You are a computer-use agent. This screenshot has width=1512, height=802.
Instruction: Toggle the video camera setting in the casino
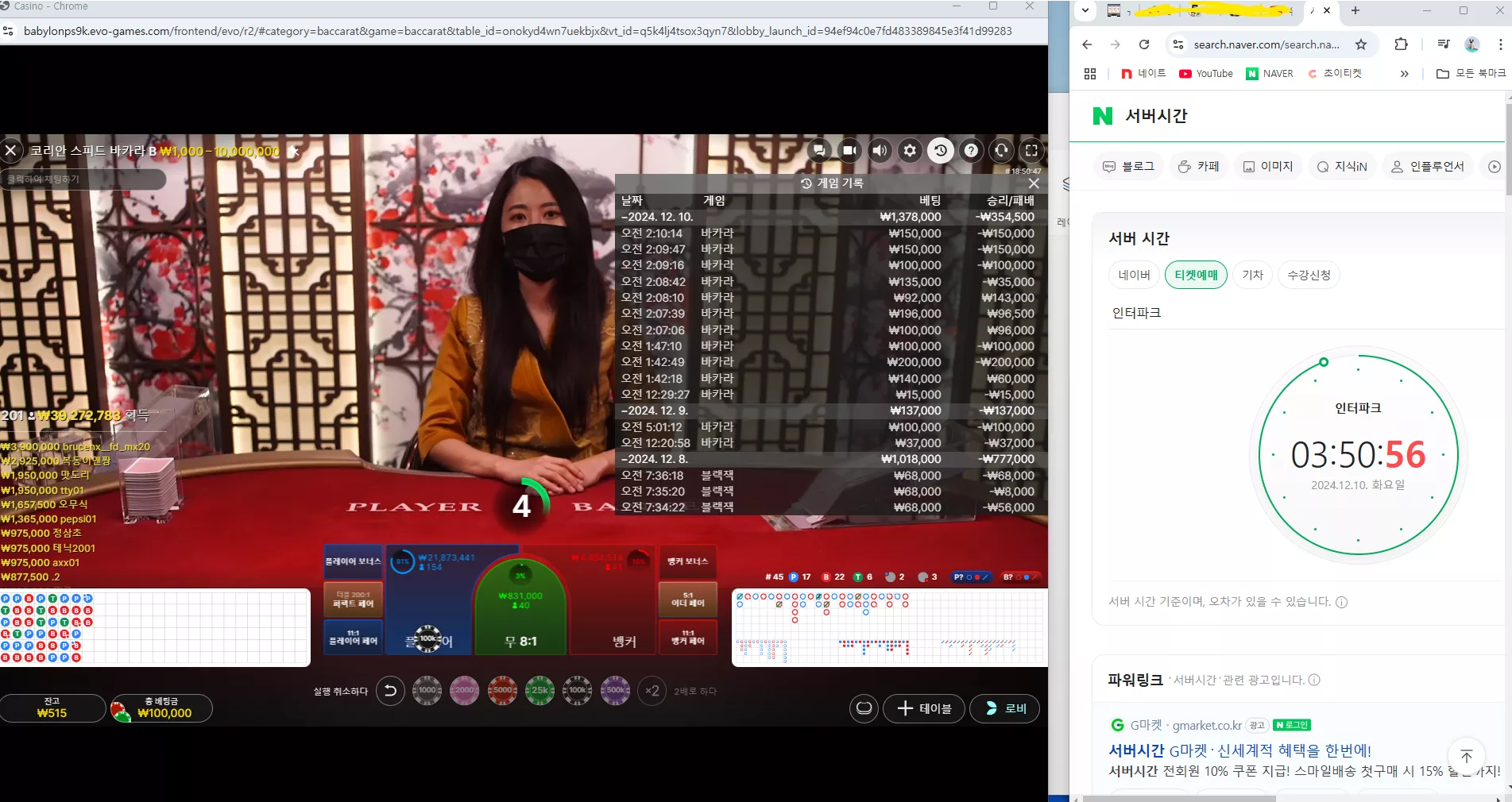[849, 150]
